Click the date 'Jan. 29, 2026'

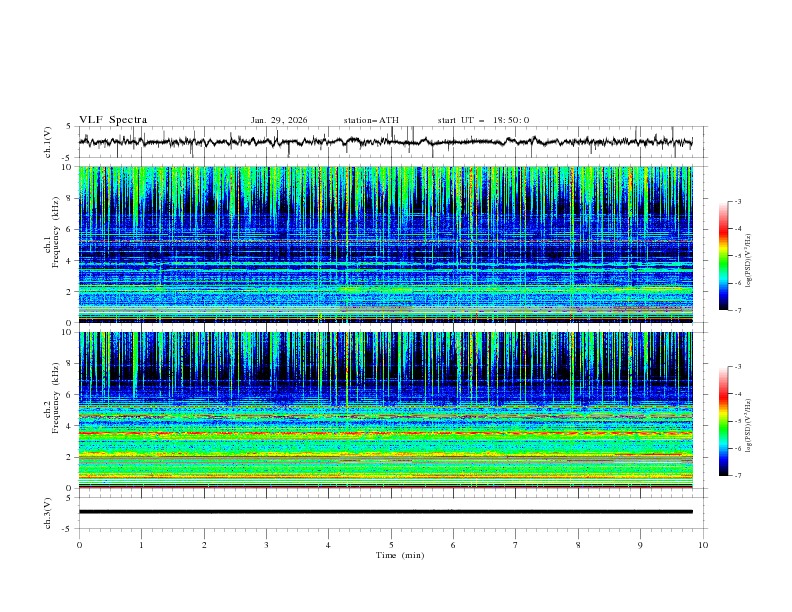279,120
